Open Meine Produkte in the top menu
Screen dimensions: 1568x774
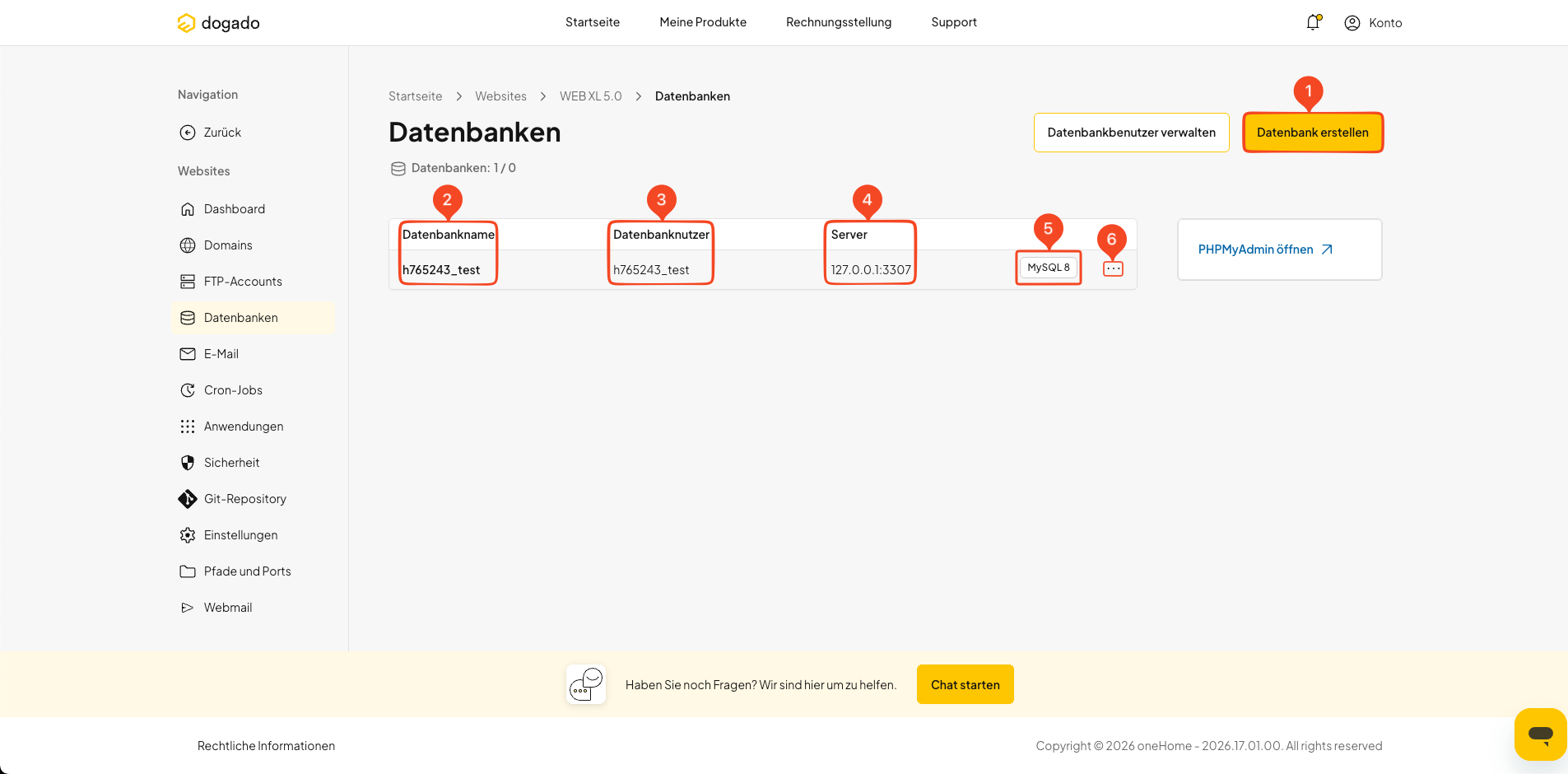703,22
